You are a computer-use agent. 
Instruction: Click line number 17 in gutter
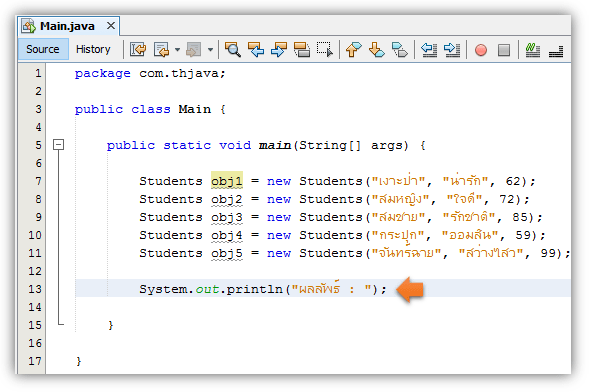(x=35, y=361)
